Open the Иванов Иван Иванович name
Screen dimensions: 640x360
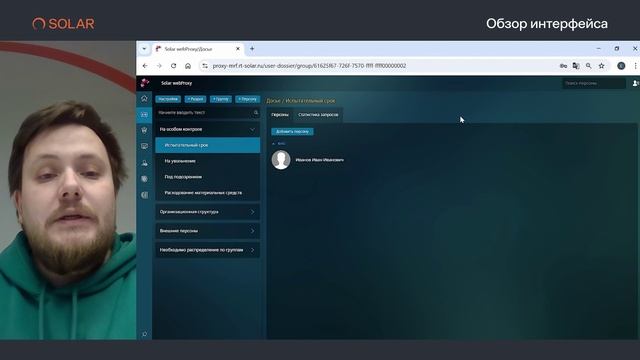(x=320, y=160)
